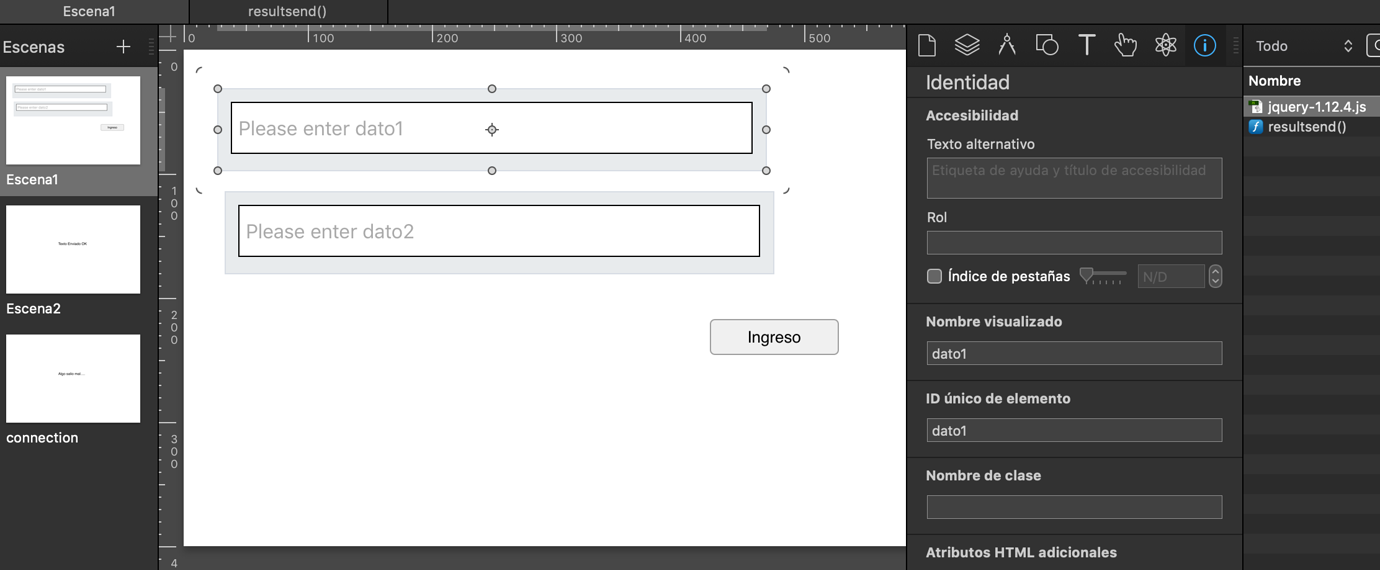Open the Todo resource filter dropdown

pos(1304,46)
